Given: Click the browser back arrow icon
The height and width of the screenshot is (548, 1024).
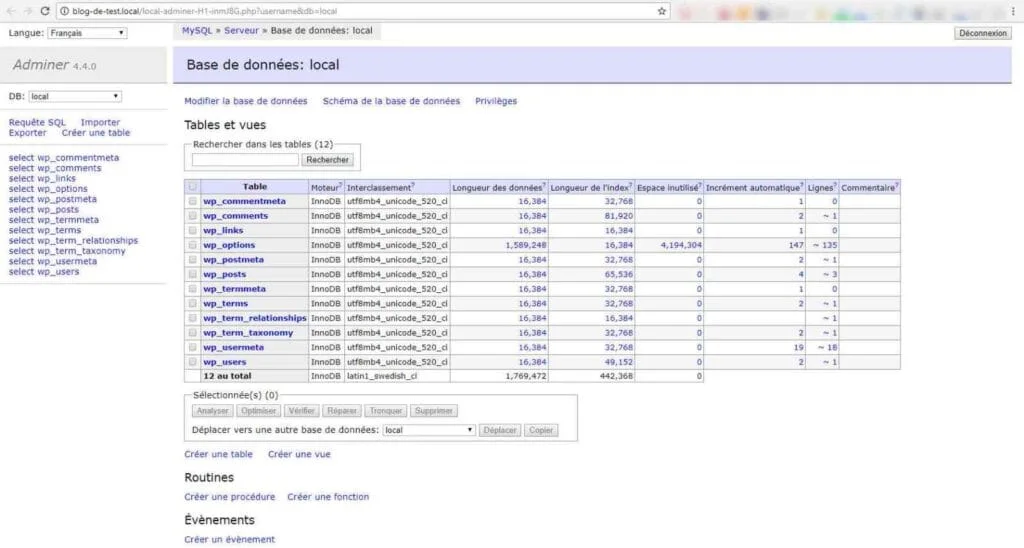Looking at the screenshot, I should pyautogui.click(x=10, y=11).
